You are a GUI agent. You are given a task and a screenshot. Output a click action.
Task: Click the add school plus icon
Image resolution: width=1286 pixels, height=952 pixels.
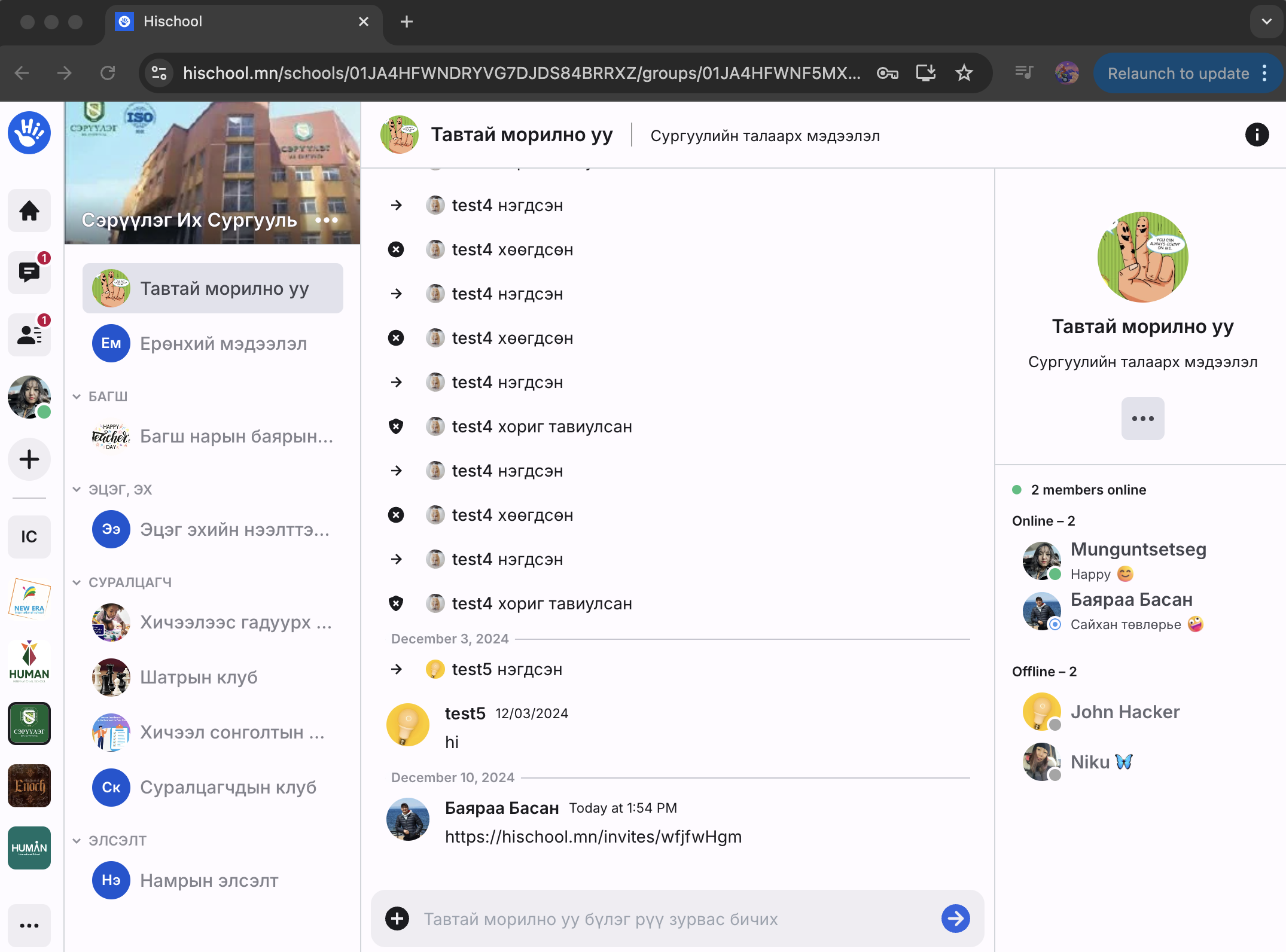tap(29, 459)
